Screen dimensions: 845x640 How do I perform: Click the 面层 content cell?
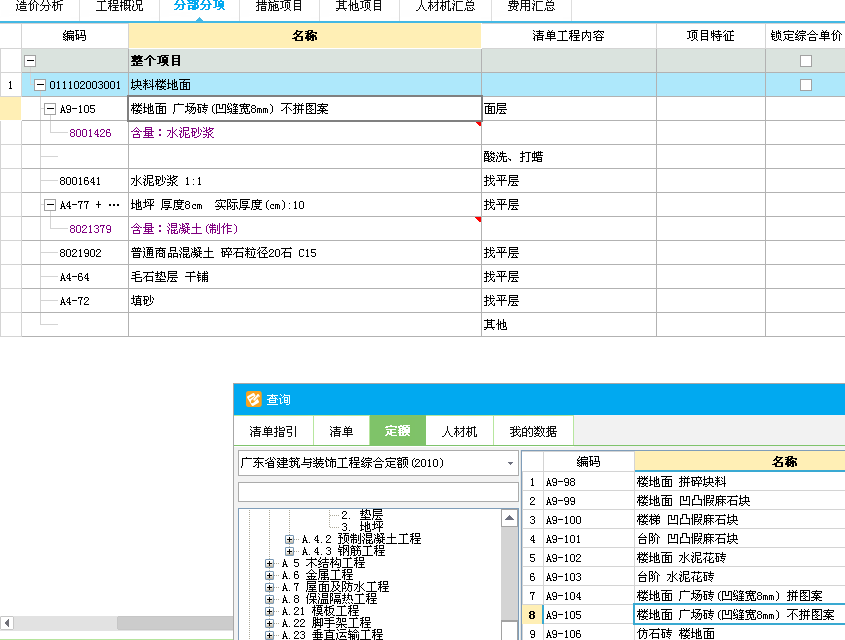click(569, 109)
